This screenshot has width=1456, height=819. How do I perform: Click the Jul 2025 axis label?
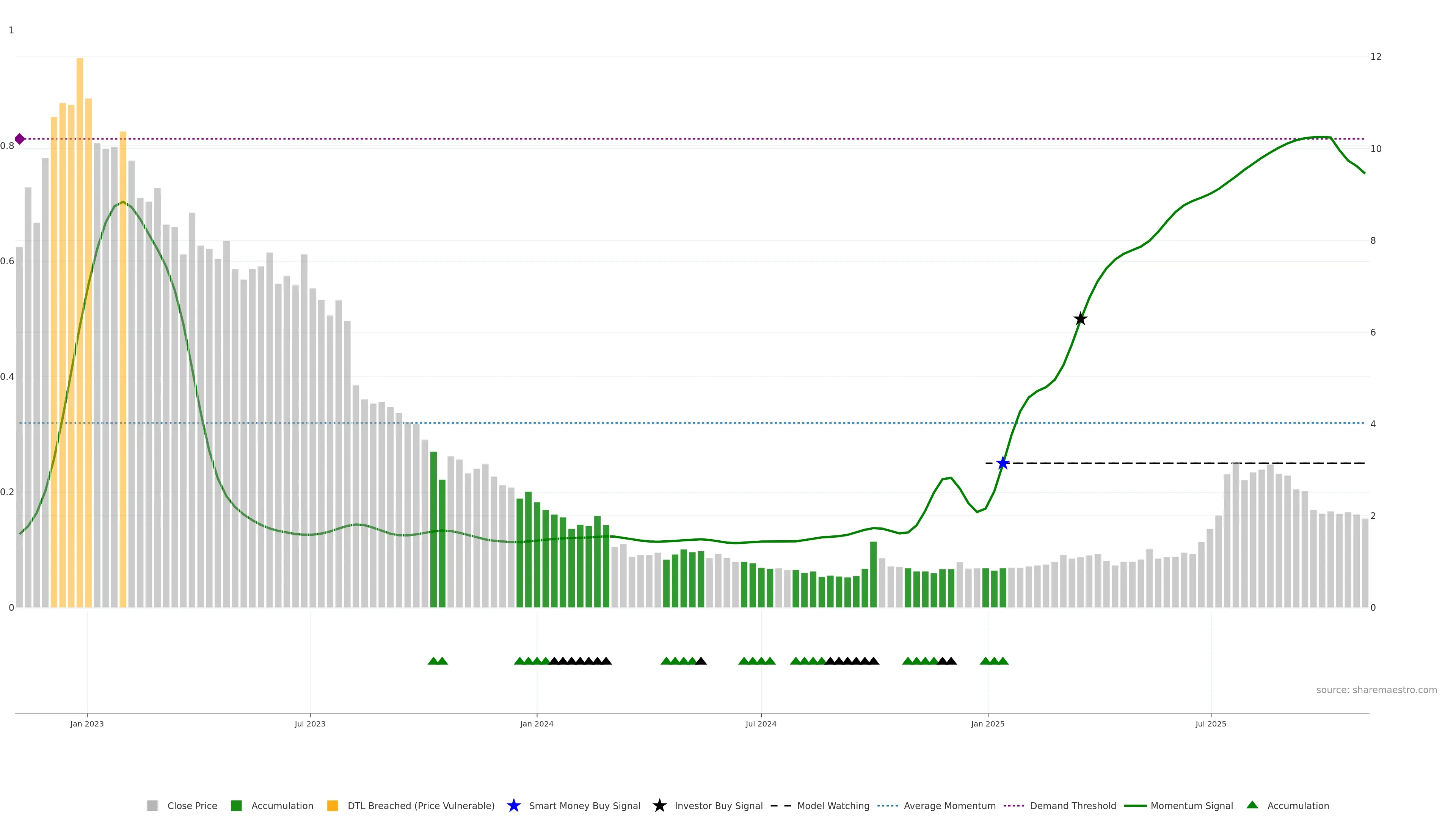[1211, 723]
